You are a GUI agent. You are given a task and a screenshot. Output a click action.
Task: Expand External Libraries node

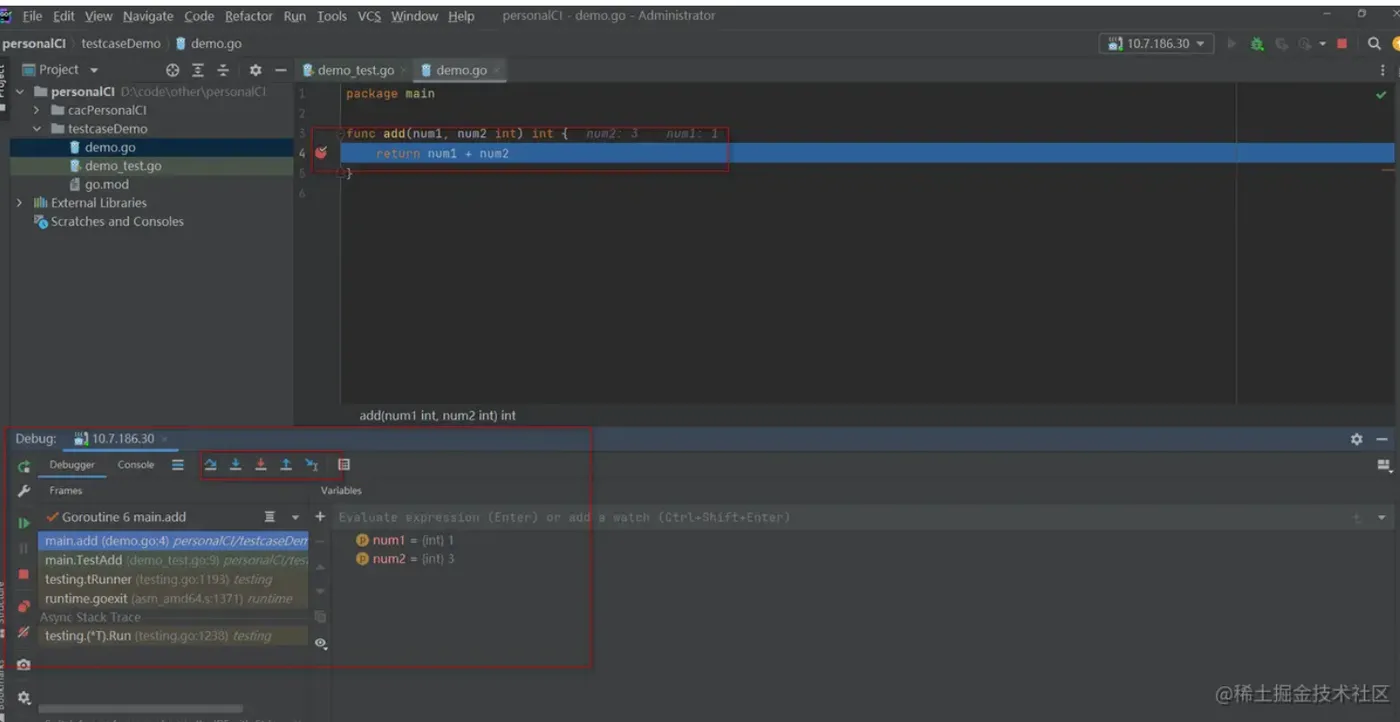pos(19,203)
